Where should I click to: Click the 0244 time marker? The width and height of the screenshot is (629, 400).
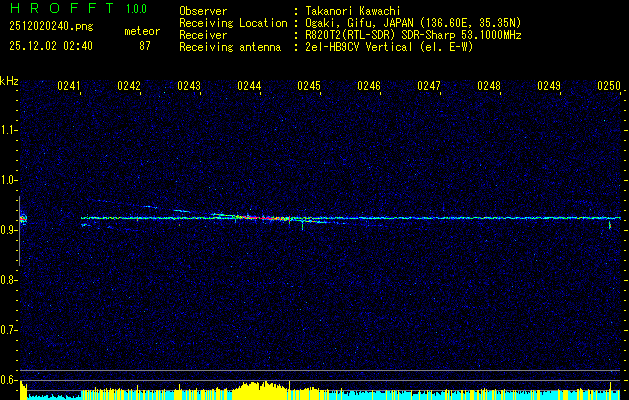coord(249,87)
